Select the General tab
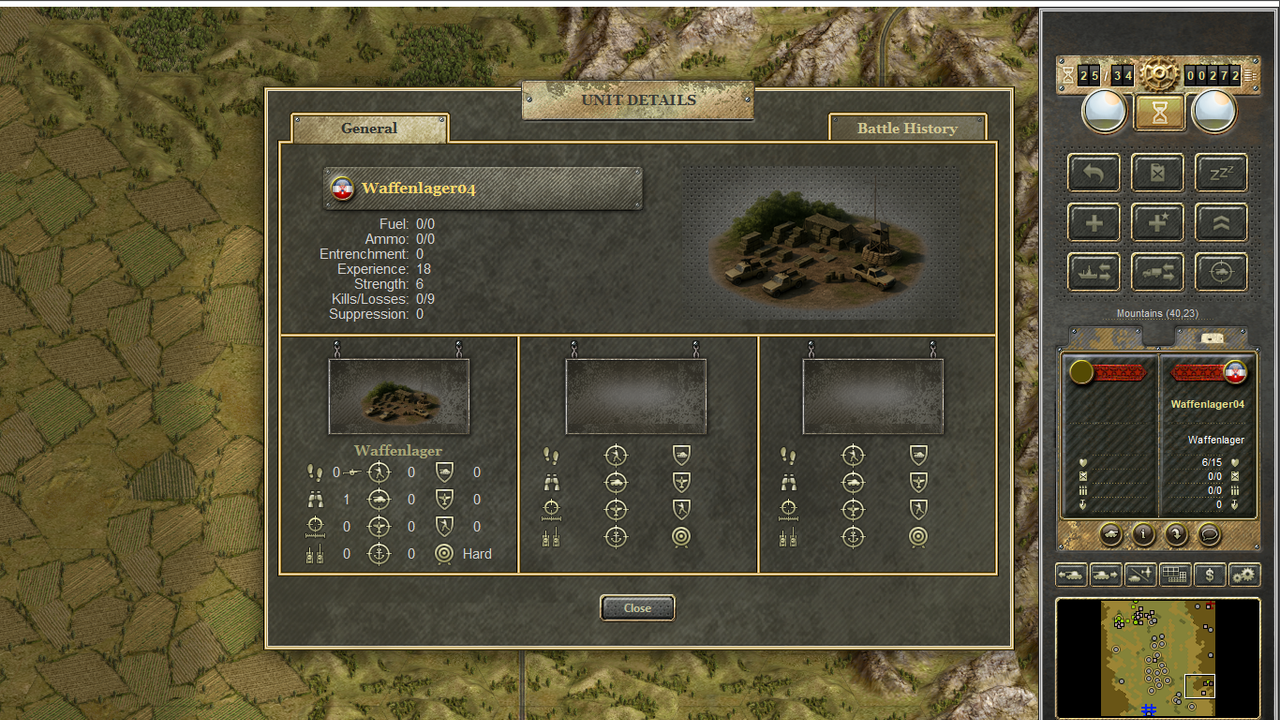This screenshot has height=720, width=1280. 369,128
